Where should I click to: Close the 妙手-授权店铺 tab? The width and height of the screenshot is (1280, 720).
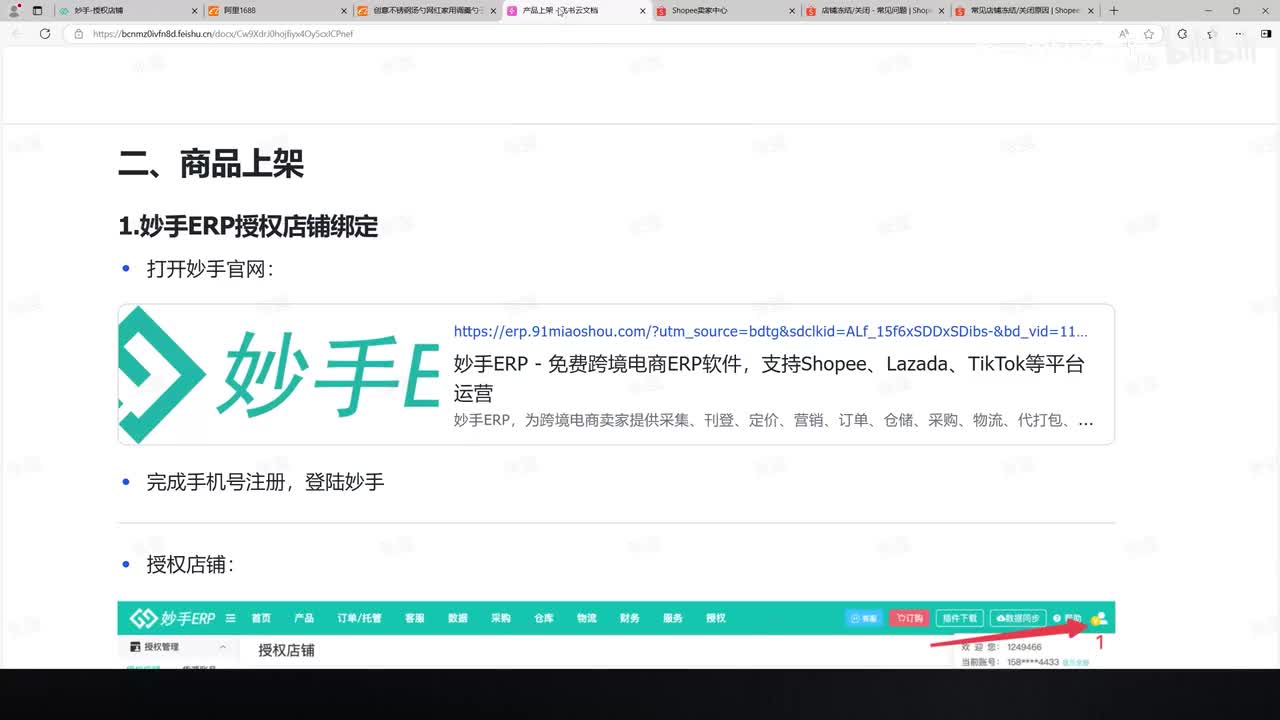(194, 11)
